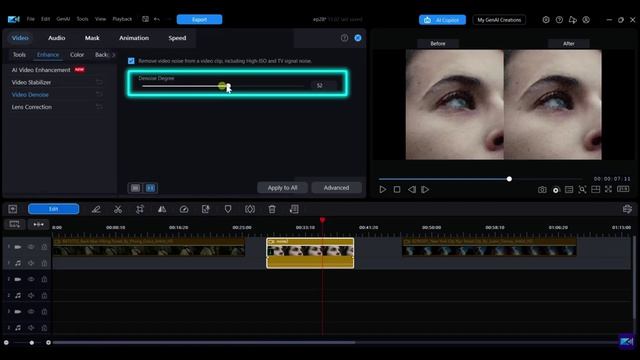Select the Color sub-tab
Image resolution: width=640 pixels, height=360 pixels.
pos(77,55)
